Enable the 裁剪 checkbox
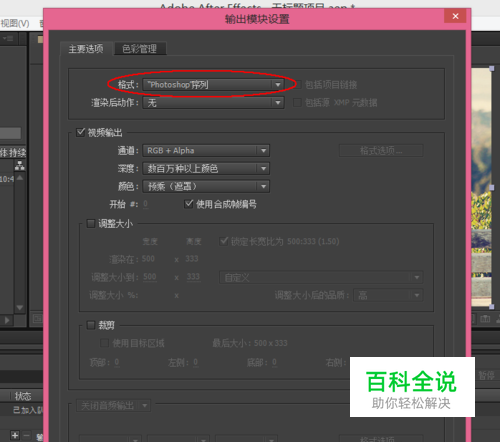Viewport: 500px width, 442px height. [x=91, y=325]
